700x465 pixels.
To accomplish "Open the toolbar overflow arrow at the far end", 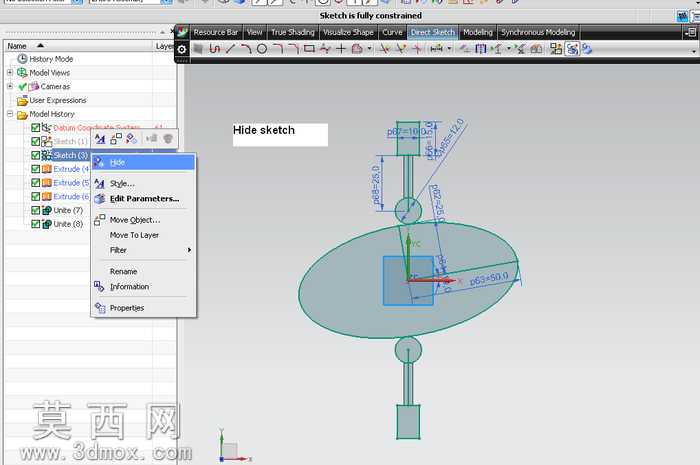I will point(693,52).
